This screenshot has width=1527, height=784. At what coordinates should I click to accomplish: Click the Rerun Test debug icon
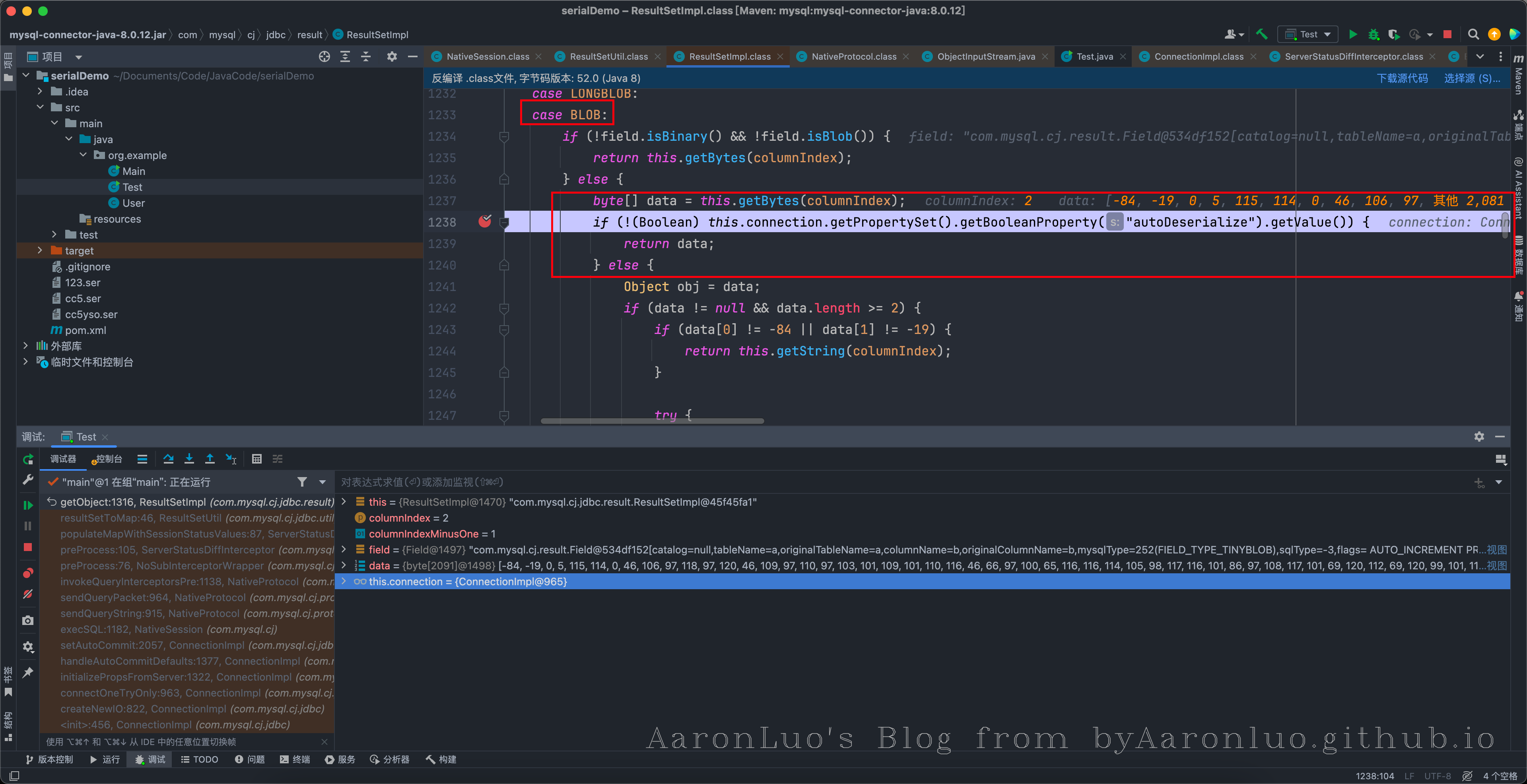tap(28, 459)
